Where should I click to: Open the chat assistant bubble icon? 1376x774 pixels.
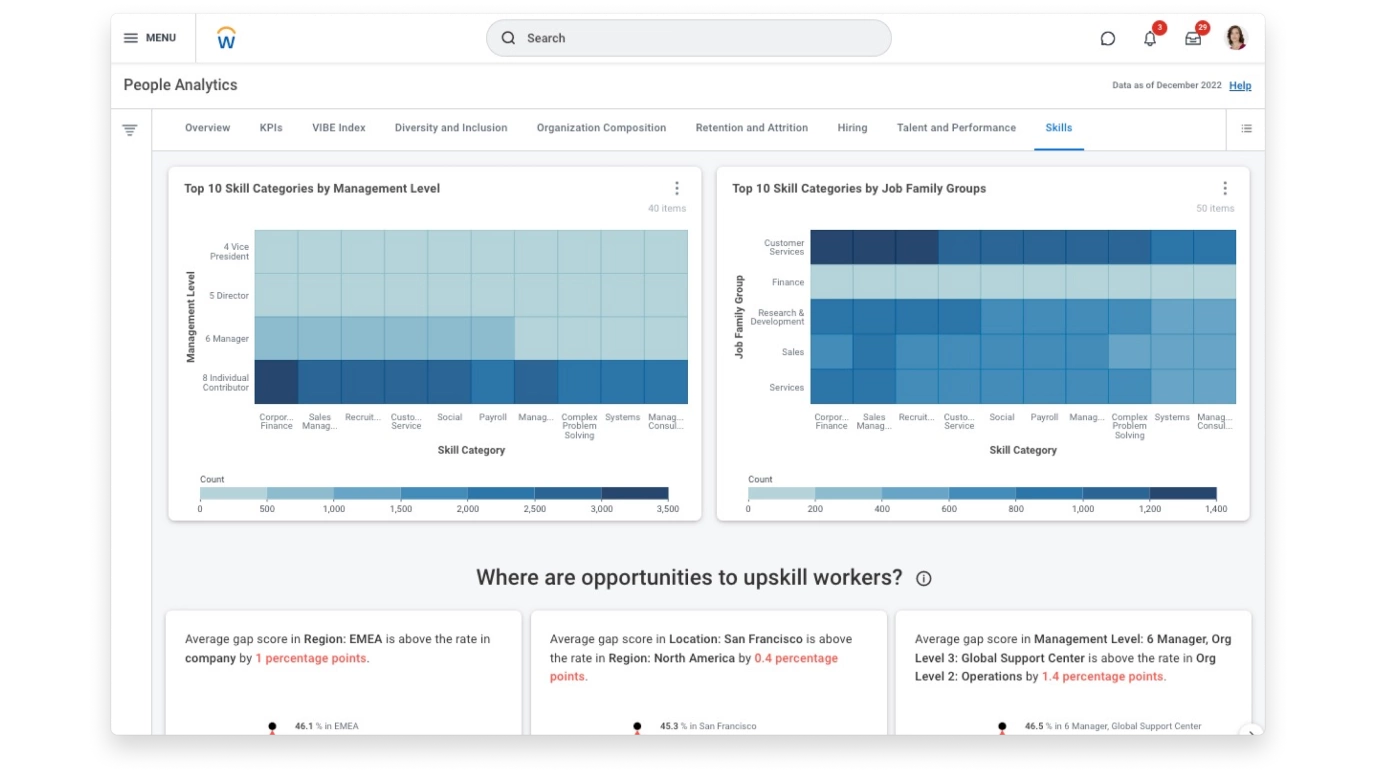[1107, 39]
